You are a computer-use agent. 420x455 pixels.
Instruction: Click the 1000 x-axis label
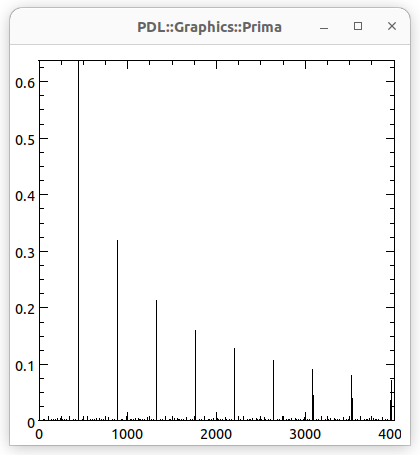(x=127, y=434)
